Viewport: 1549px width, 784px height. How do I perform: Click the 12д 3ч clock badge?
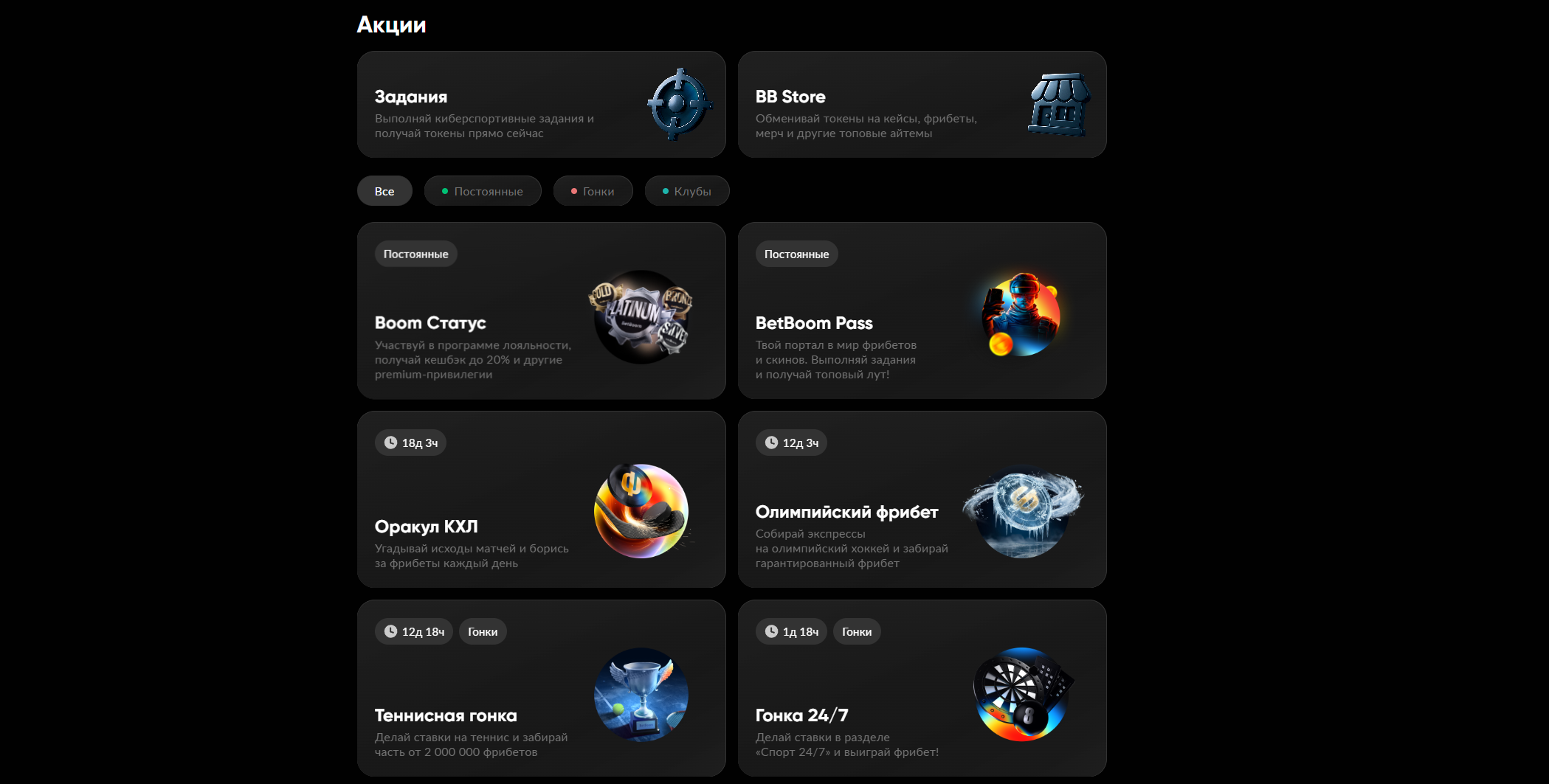click(791, 443)
